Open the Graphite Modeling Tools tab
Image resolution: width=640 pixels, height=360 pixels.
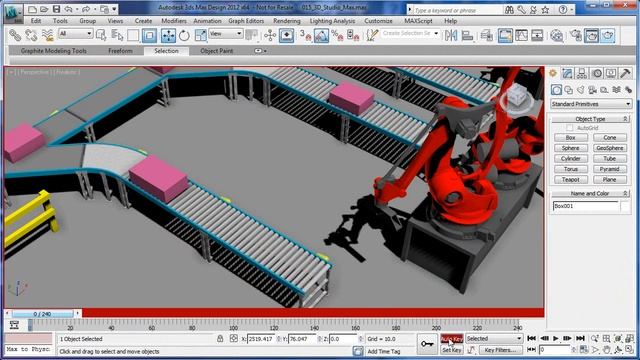tap(53, 51)
